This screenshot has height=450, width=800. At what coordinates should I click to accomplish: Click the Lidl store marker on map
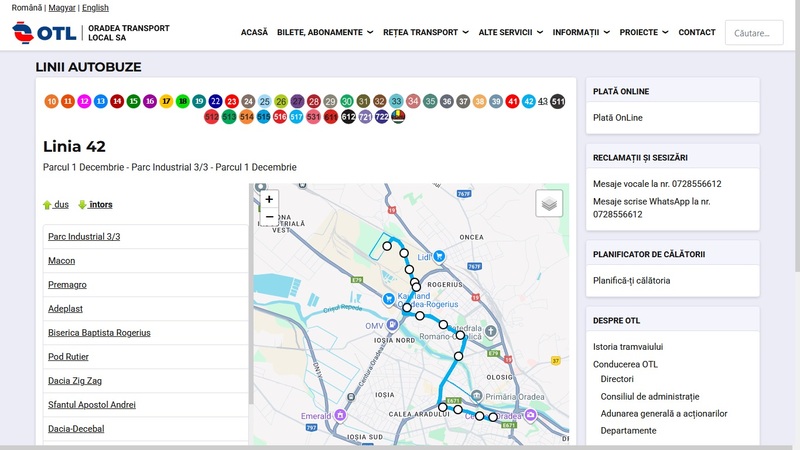439,256
